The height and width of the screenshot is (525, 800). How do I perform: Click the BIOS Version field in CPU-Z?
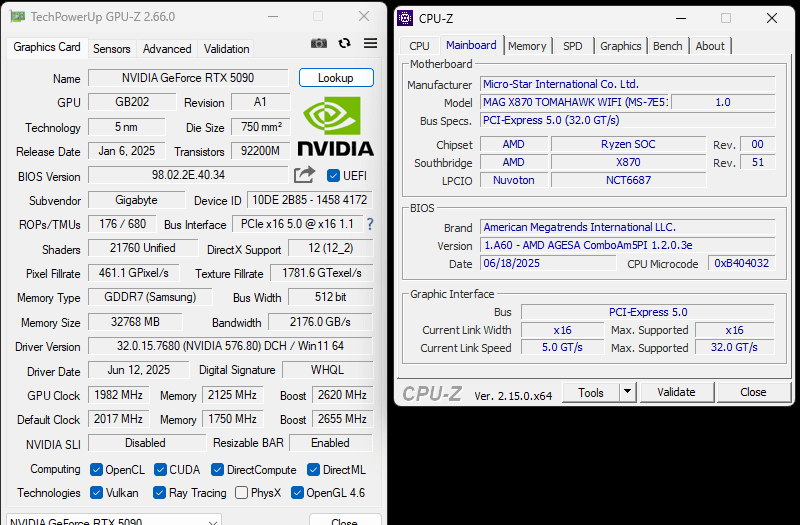point(628,245)
